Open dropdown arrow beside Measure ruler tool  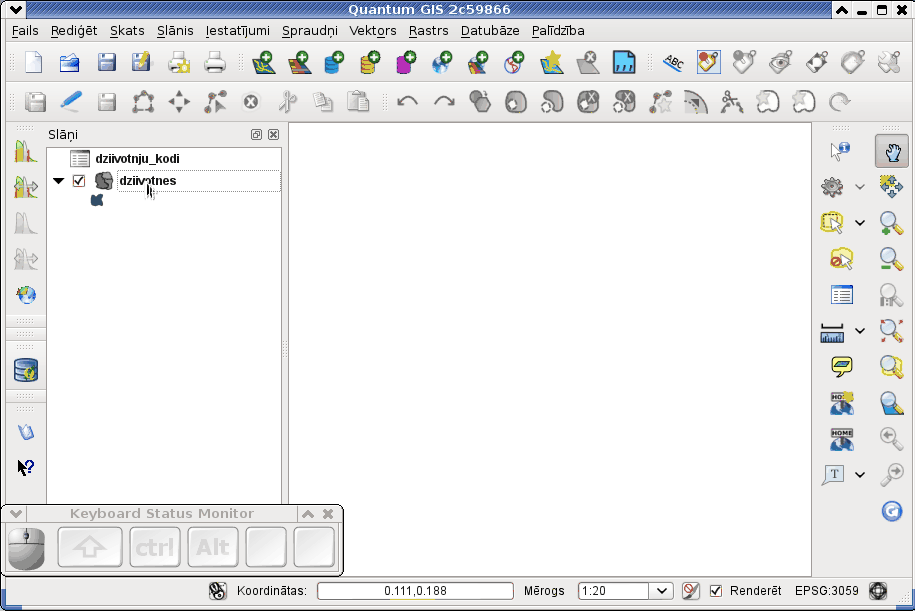pyautogui.click(x=860, y=331)
